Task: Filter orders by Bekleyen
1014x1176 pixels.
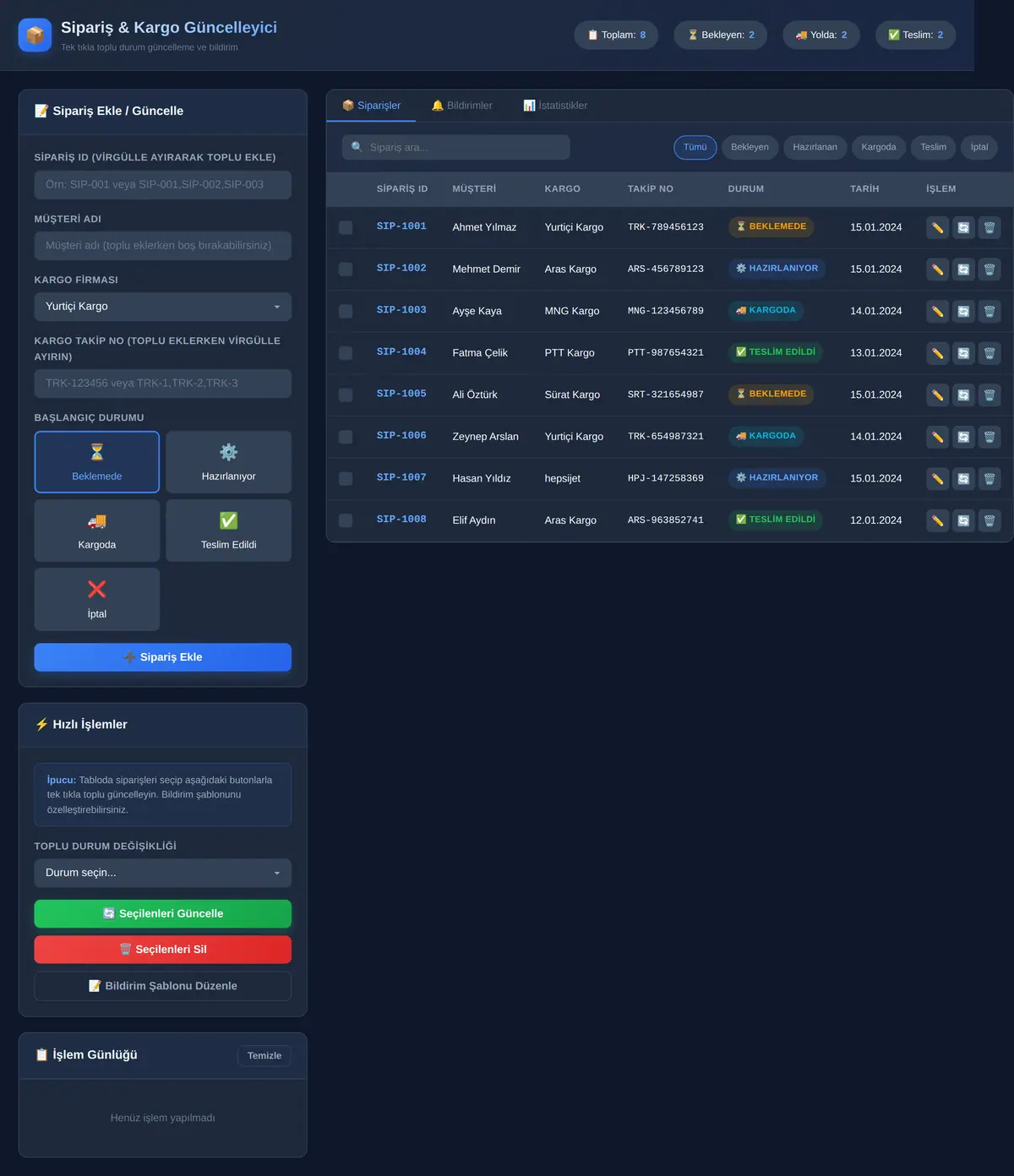Action: tap(750, 147)
